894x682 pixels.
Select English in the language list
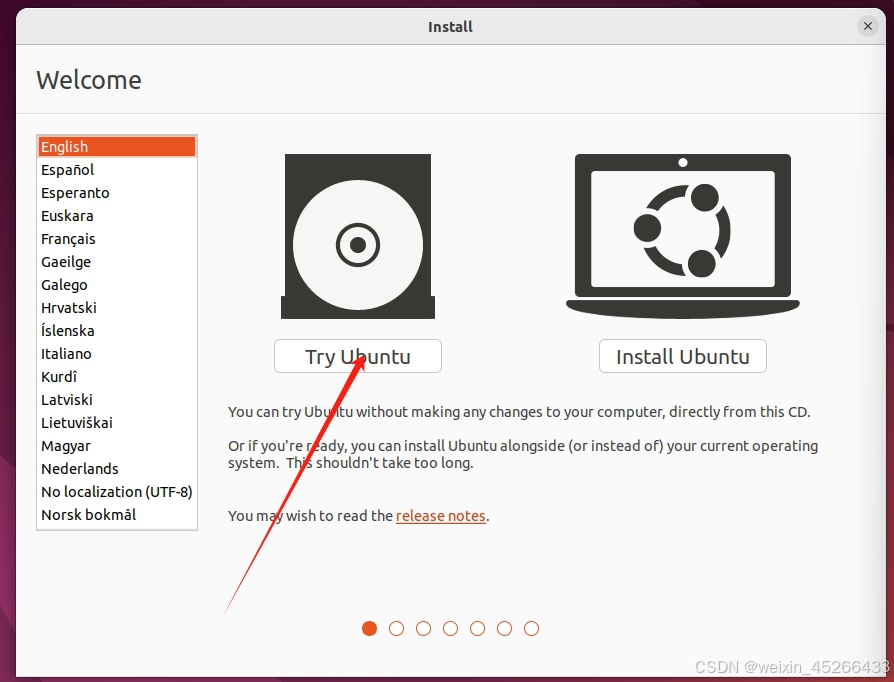click(117, 147)
